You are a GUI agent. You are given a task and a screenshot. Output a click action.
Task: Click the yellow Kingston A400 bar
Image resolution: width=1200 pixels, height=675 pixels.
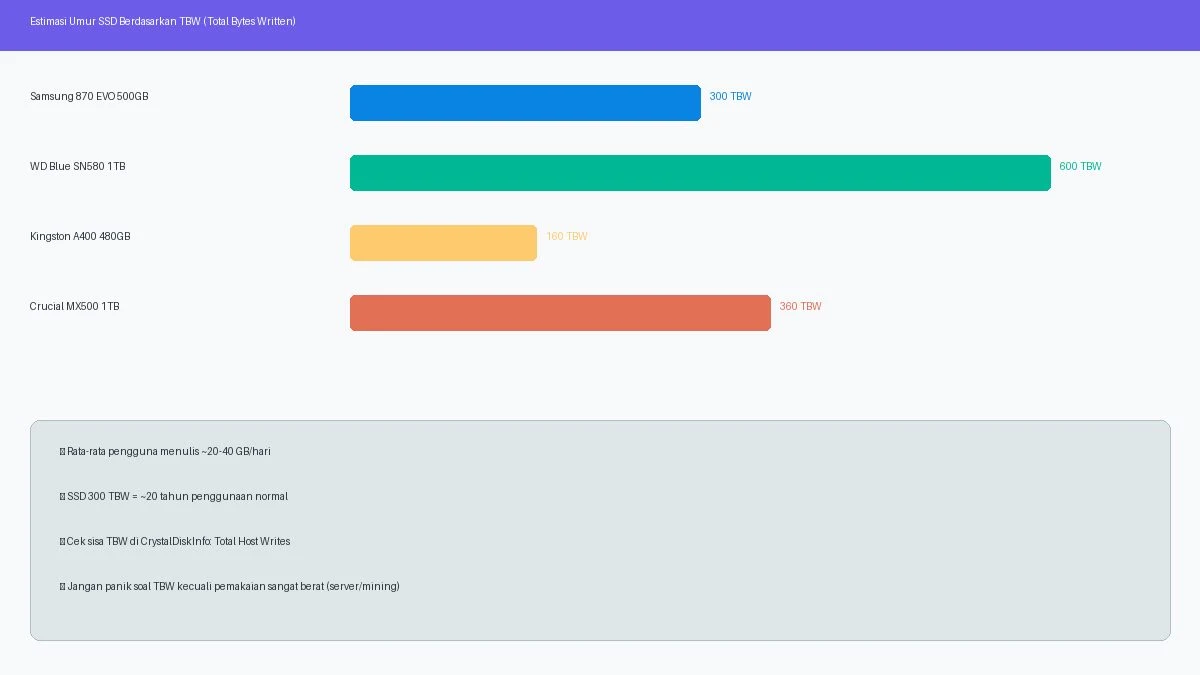click(443, 243)
